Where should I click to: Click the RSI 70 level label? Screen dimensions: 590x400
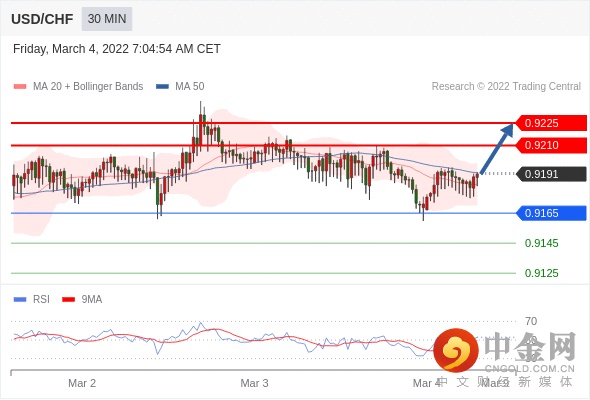tap(531, 321)
